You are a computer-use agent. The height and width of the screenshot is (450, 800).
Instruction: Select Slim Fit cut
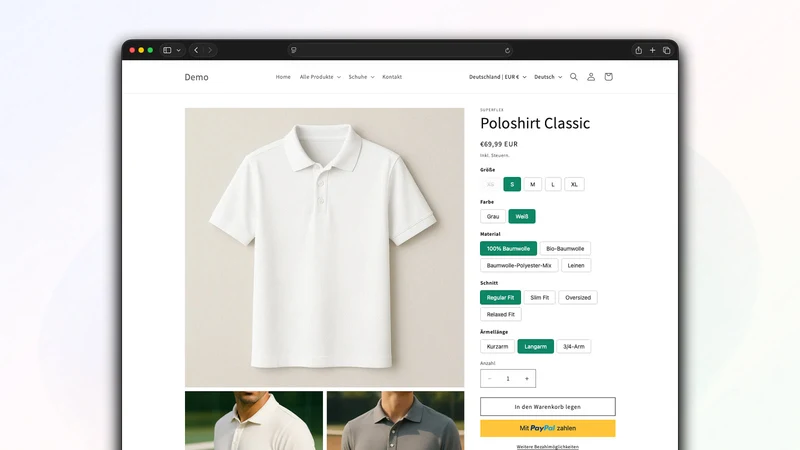pyautogui.click(x=540, y=297)
